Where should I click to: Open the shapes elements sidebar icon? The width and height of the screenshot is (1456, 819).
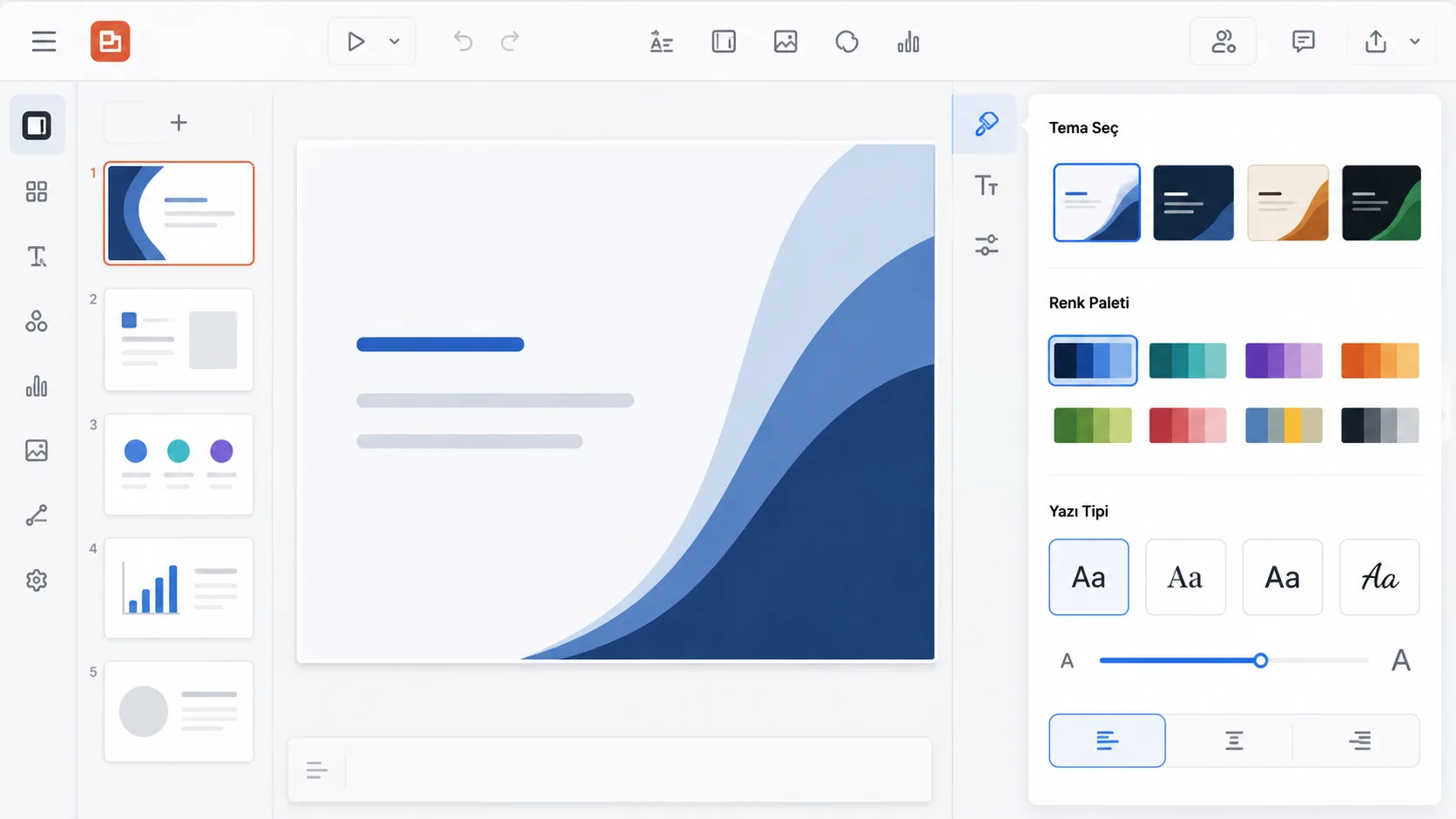[x=37, y=321]
